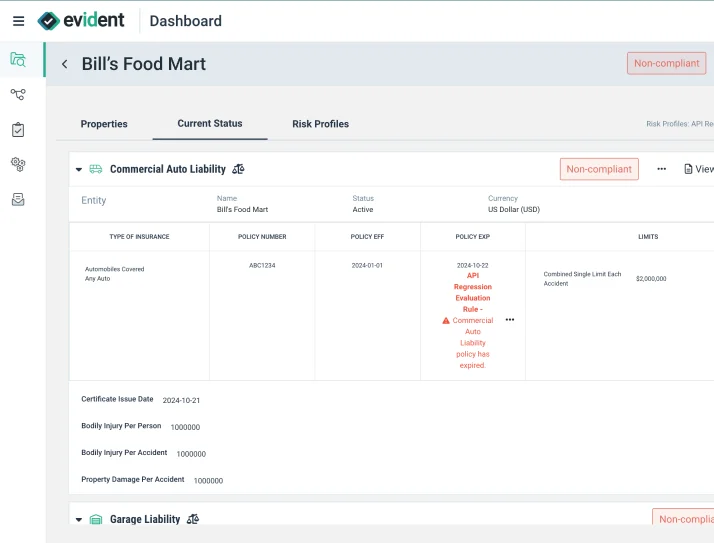Click the Commercial Auto Liability vehicle icon

point(96,169)
